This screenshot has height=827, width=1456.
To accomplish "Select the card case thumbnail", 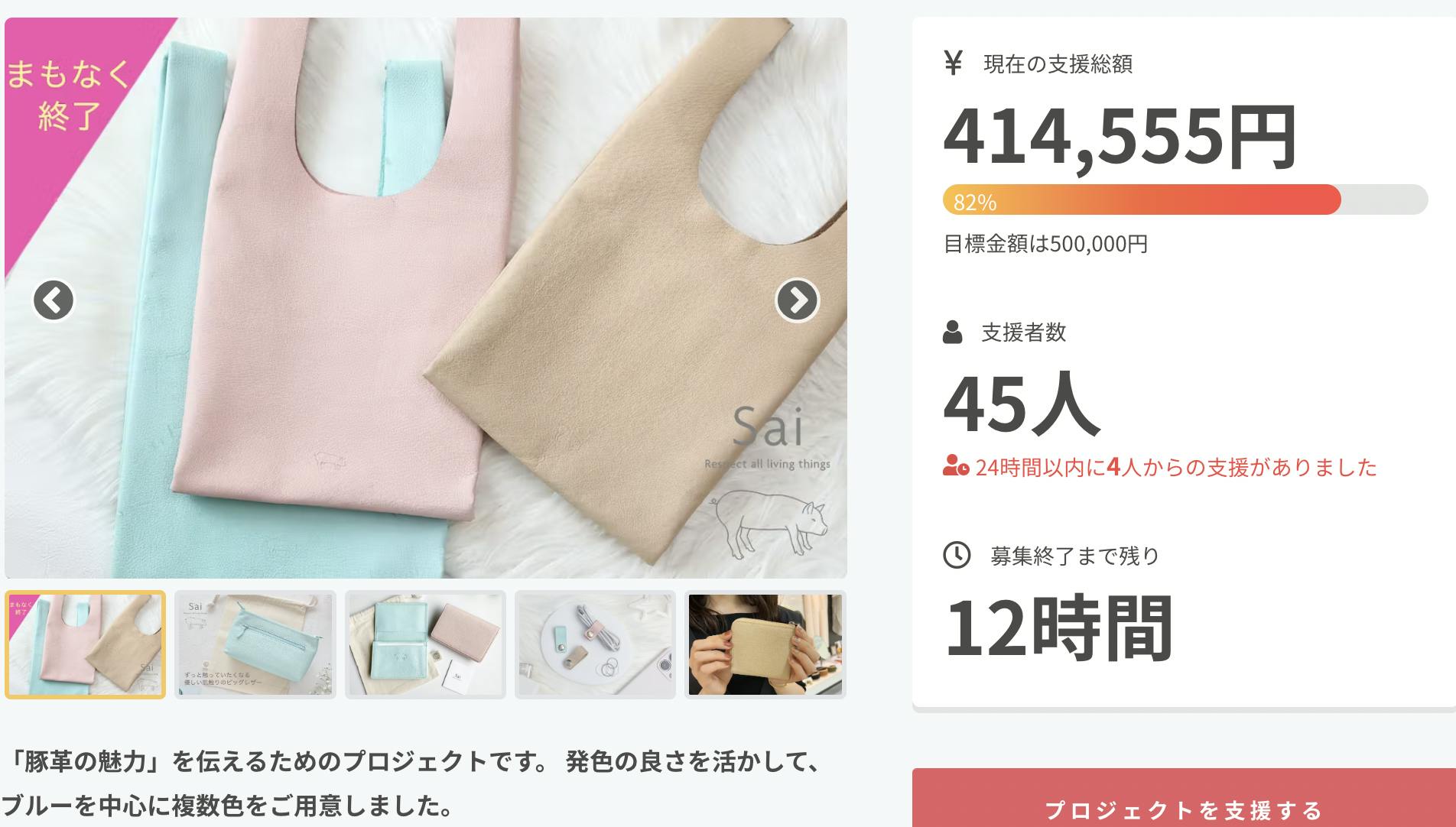I will [x=425, y=644].
